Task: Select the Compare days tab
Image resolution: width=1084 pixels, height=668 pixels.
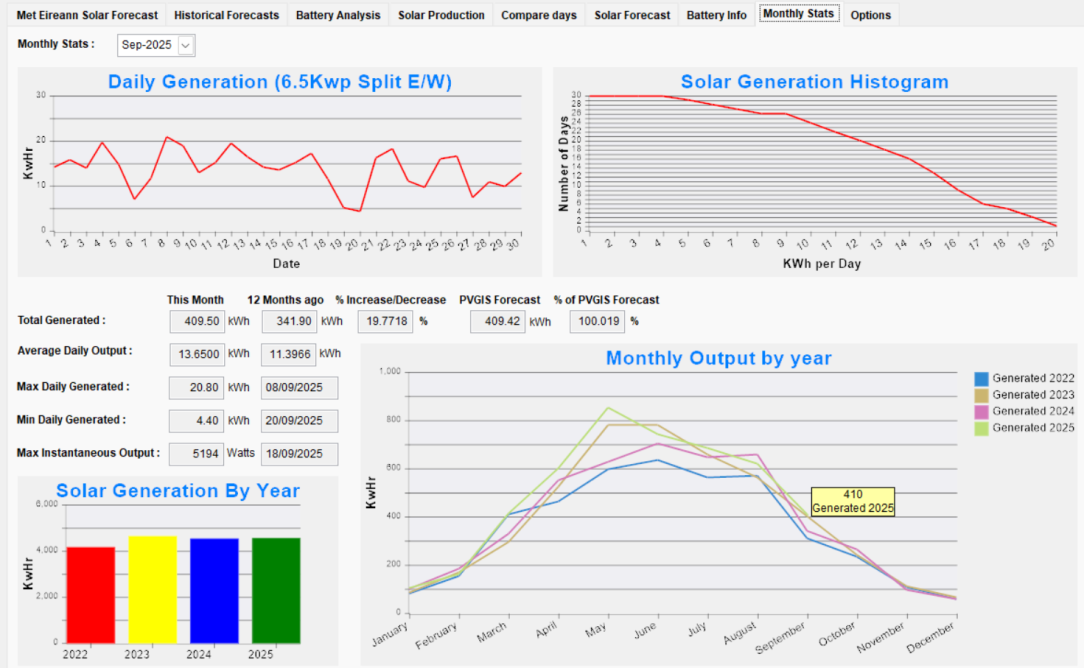Action: [539, 15]
